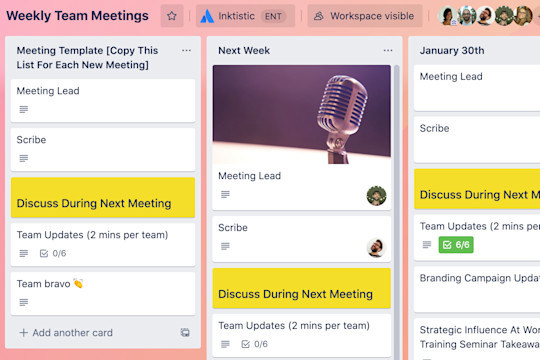The image size is (540, 360).
Task: Click the January 30th list title
Action: (452, 51)
